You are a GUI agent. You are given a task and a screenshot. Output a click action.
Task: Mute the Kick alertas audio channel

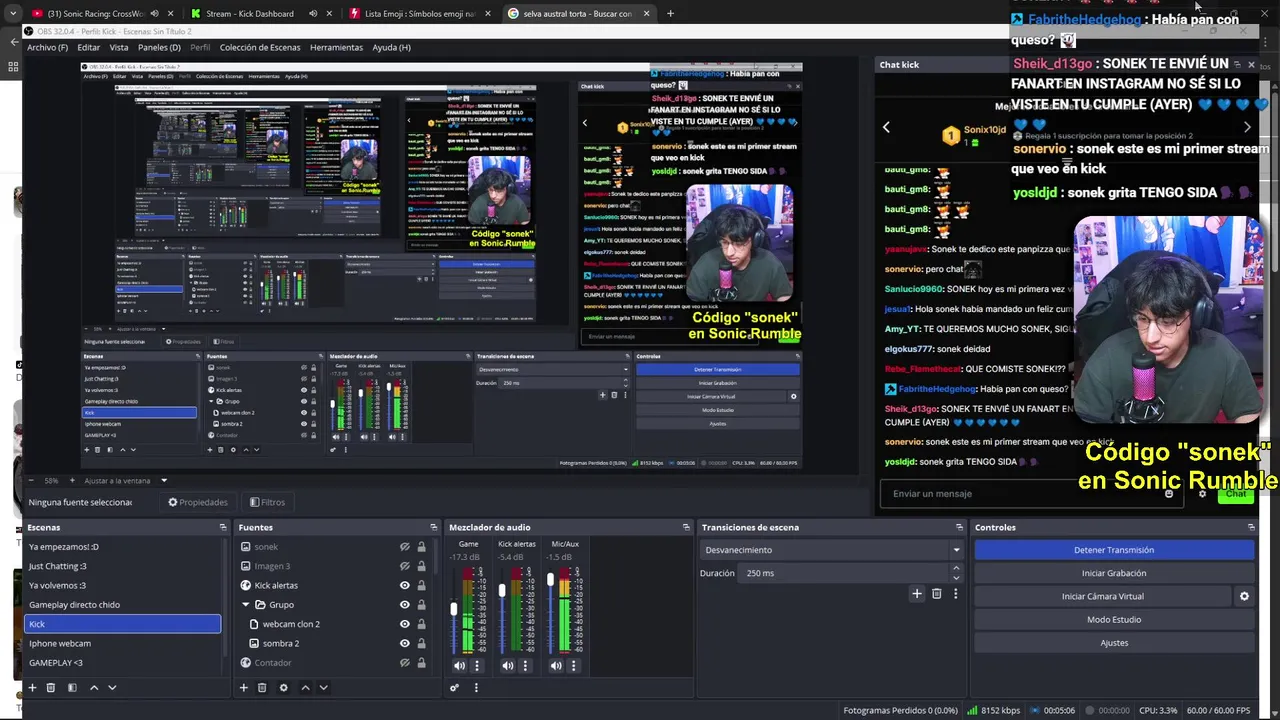tap(507, 666)
